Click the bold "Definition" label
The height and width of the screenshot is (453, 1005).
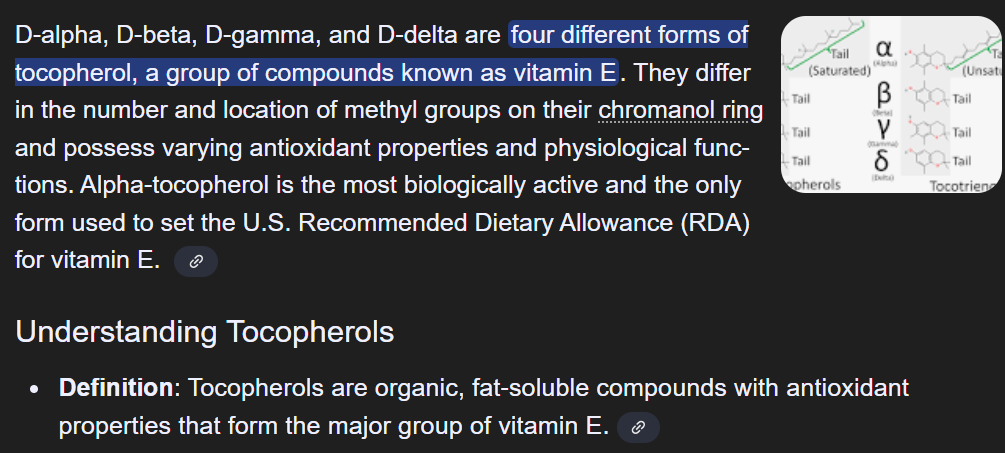pos(116,387)
